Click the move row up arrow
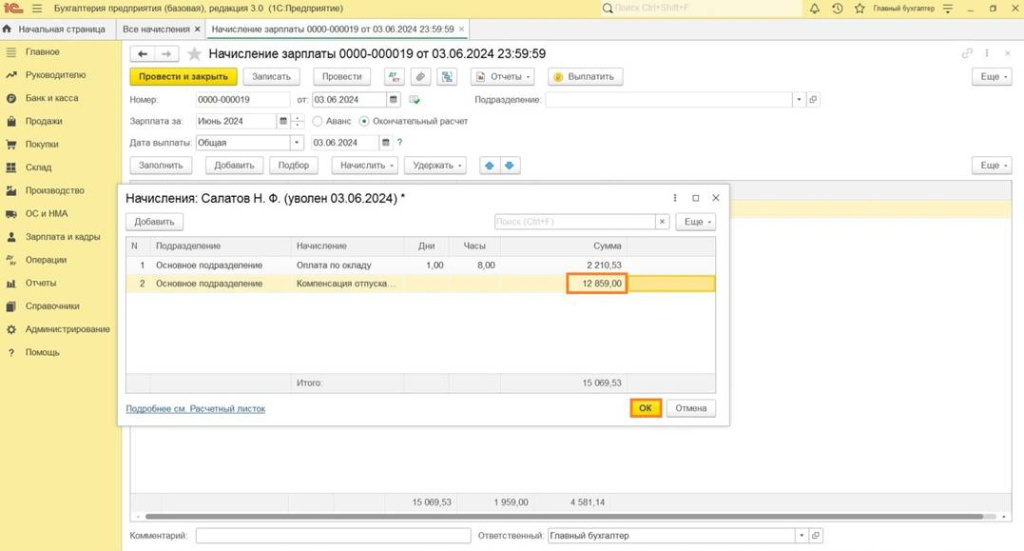 click(x=490, y=165)
